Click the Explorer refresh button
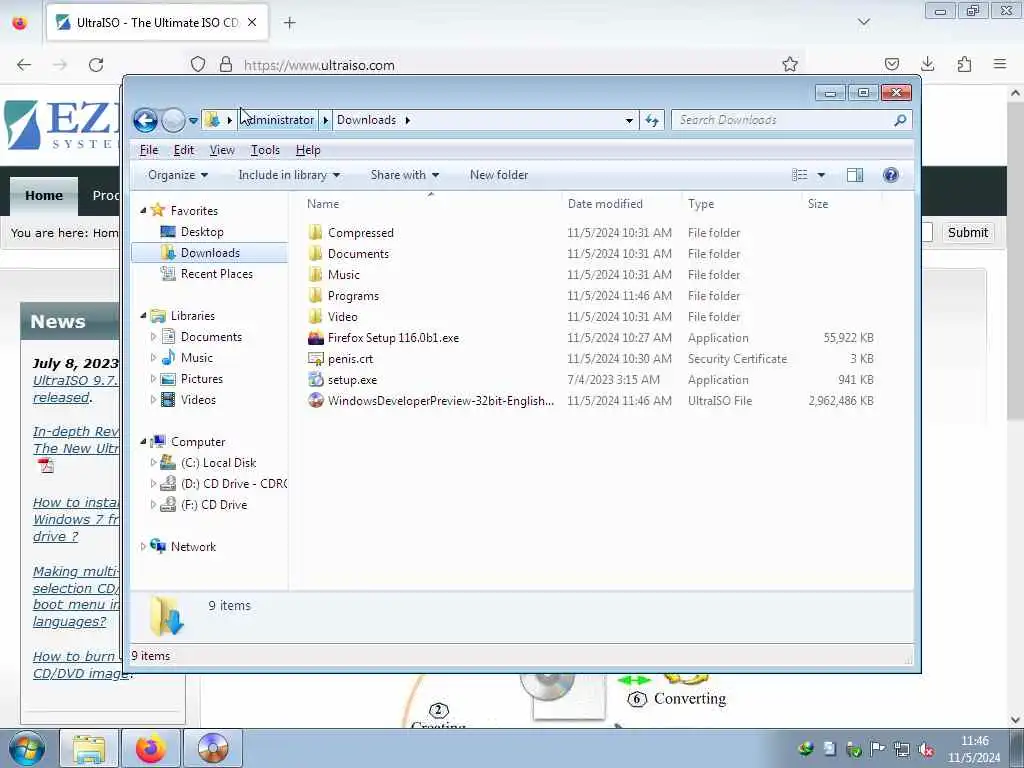The image size is (1024, 768). 652,120
